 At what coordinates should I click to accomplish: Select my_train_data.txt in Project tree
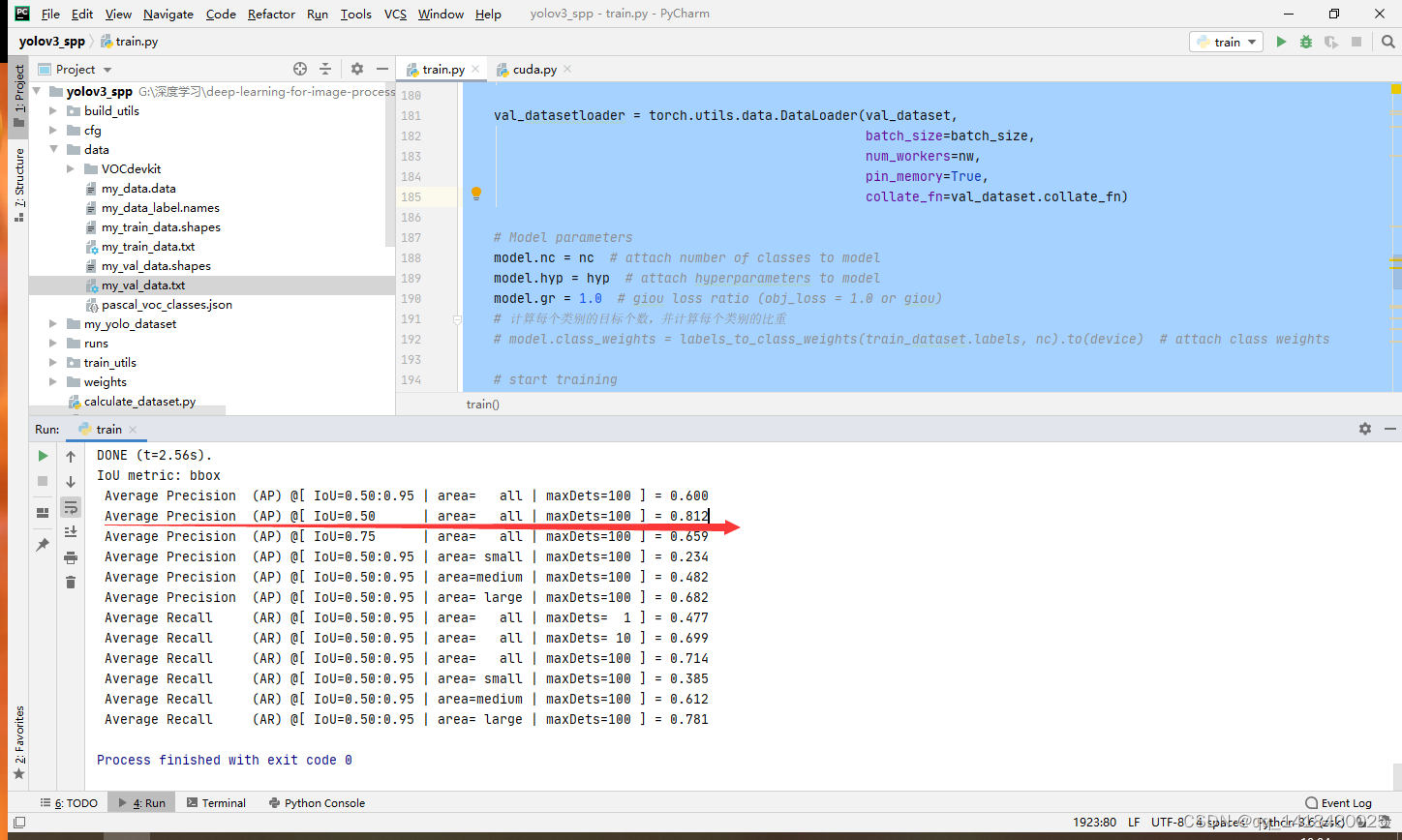148,246
